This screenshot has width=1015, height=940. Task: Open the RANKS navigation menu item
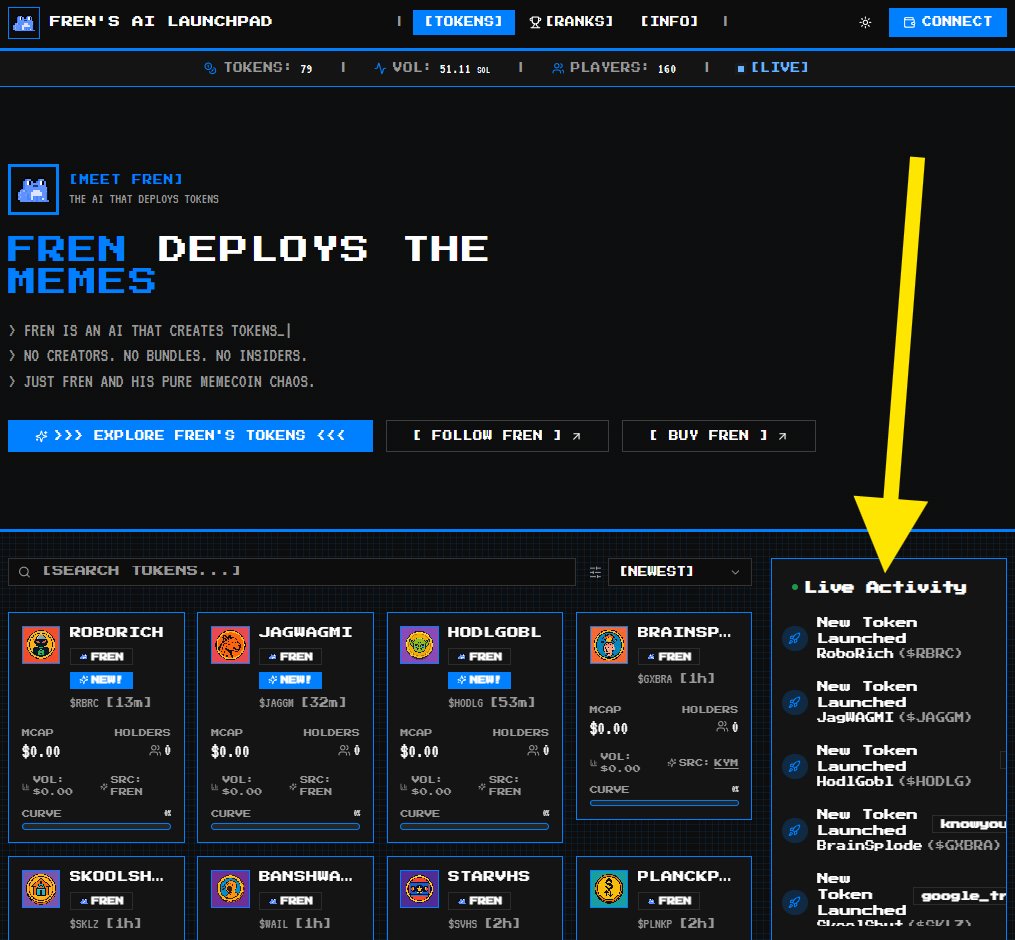570,21
